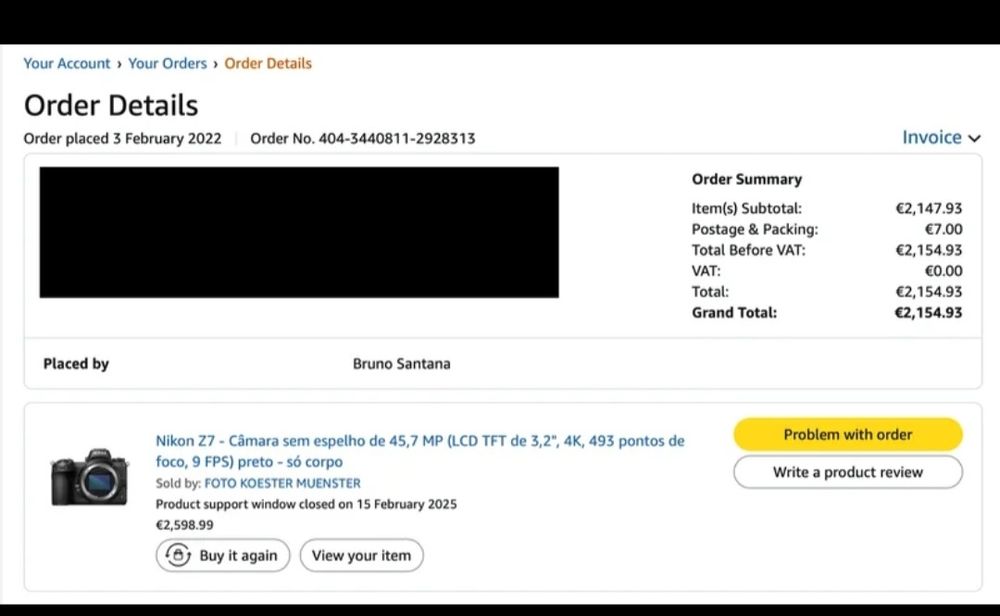Viewport: 1000px width, 616px height.
Task: Click the Grand Total amount €2,154.93
Action: coord(928,313)
